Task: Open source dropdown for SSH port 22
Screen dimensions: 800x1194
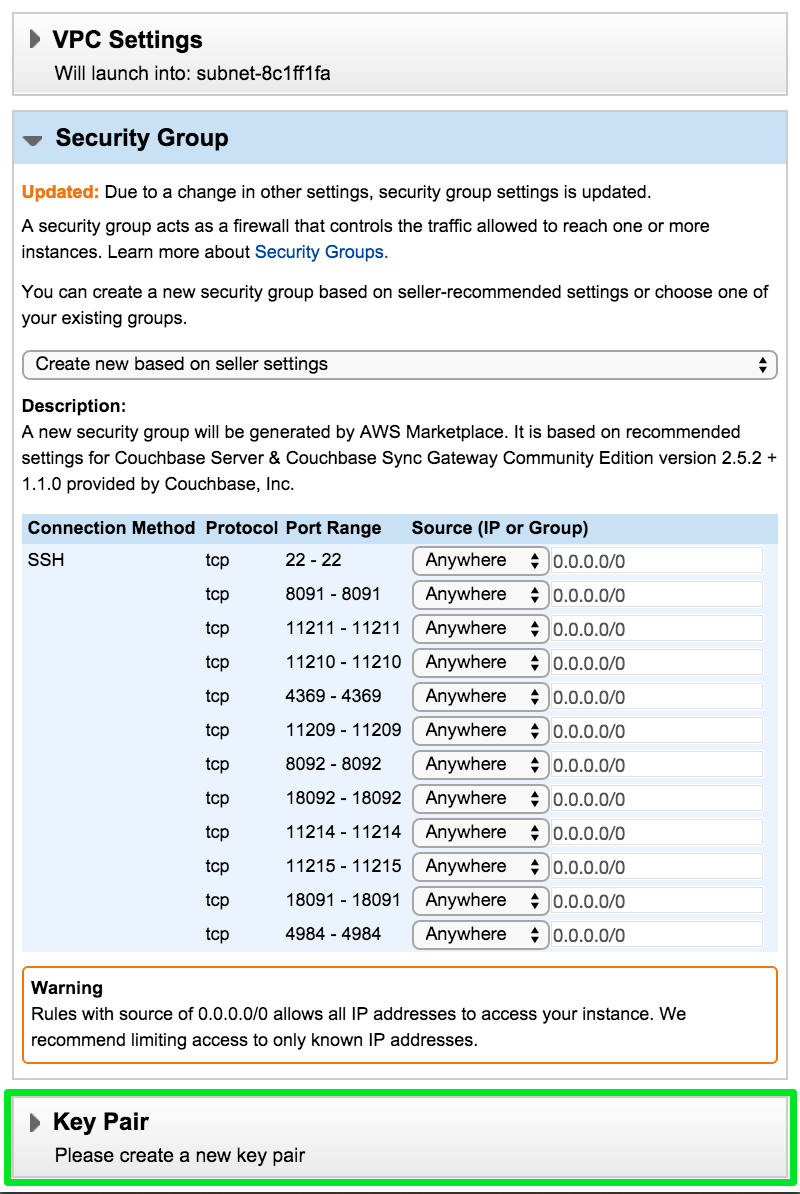Action: [x=480, y=560]
